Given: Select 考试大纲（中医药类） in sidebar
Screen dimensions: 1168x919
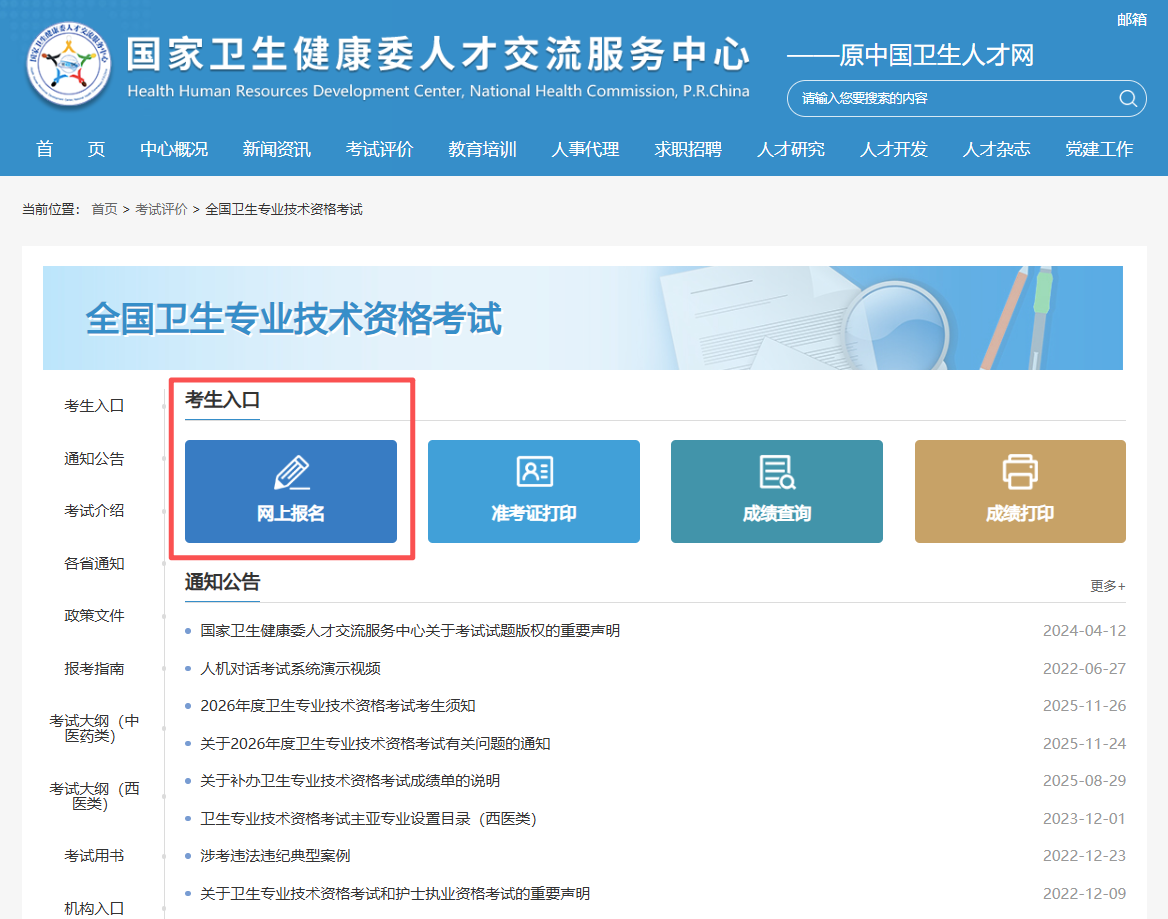Looking at the screenshot, I should (x=94, y=728).
